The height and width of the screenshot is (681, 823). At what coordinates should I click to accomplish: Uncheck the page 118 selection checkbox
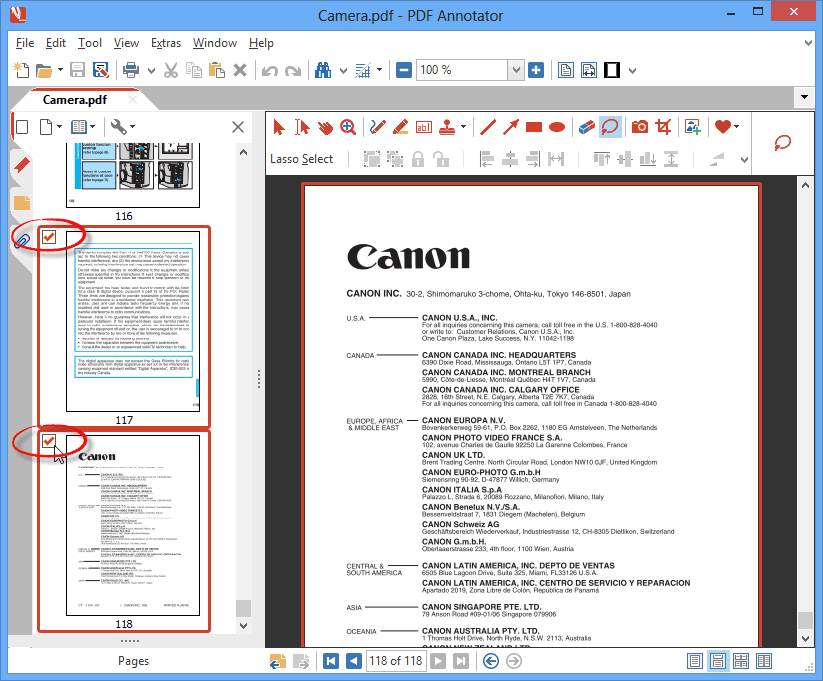pos(47,441)
